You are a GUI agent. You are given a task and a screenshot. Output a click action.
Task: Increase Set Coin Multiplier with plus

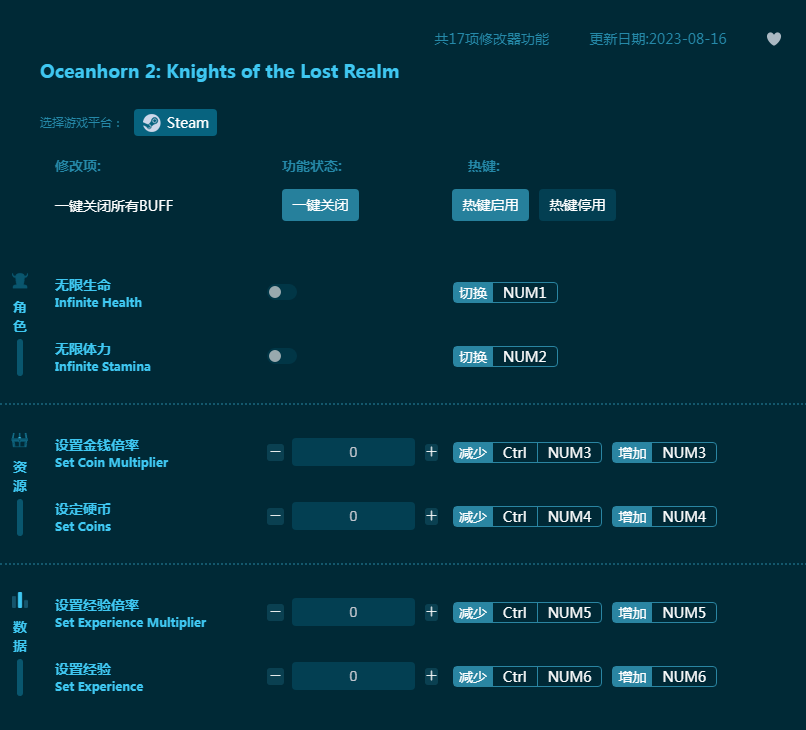pos(431,452)
